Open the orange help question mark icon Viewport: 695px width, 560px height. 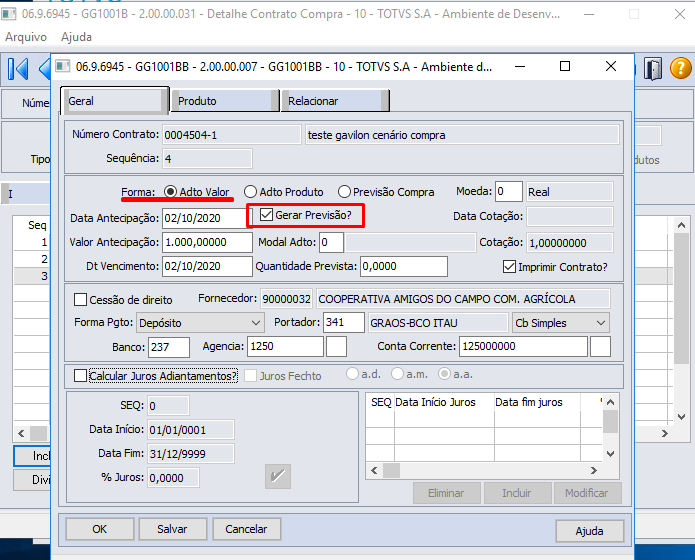(680, 69)
